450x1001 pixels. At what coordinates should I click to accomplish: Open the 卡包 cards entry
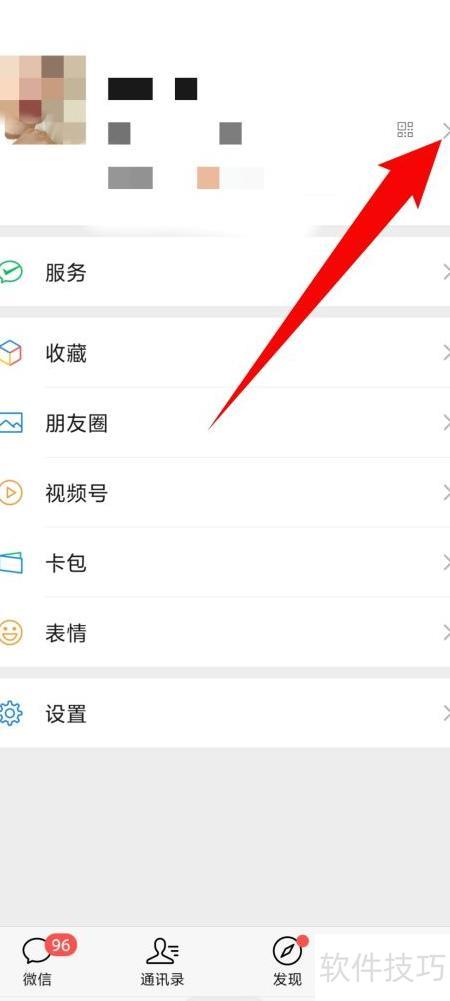coord(225,563)
